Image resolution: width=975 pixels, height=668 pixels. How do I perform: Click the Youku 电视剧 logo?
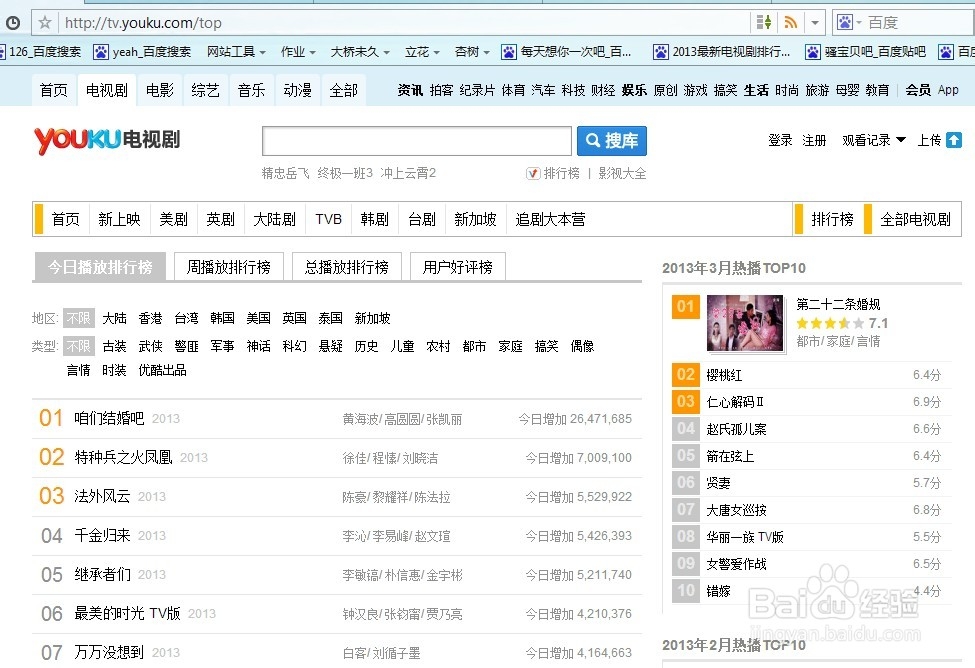107,140
